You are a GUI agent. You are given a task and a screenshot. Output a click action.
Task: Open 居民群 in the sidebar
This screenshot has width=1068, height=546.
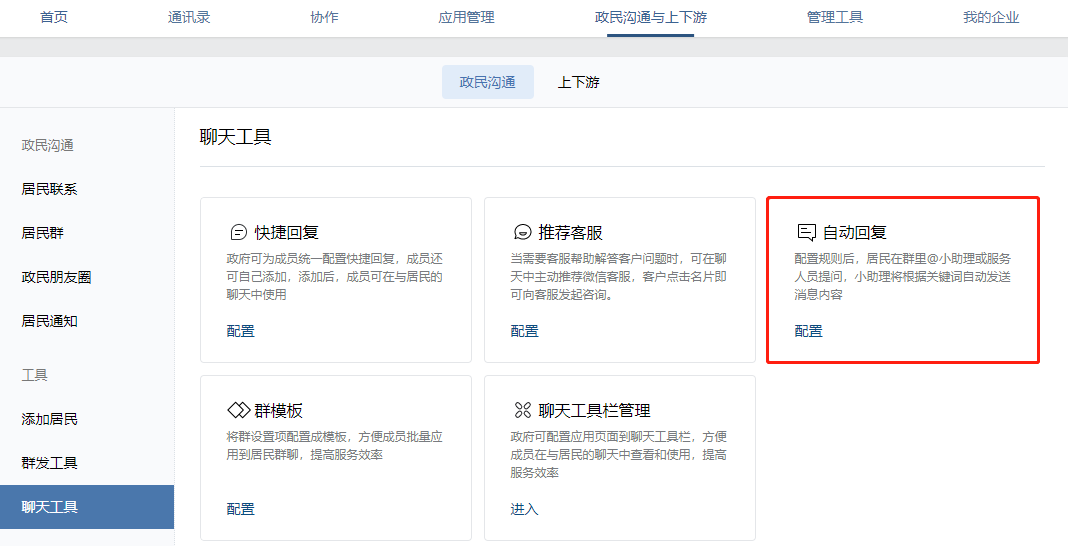tap(43, 234)
